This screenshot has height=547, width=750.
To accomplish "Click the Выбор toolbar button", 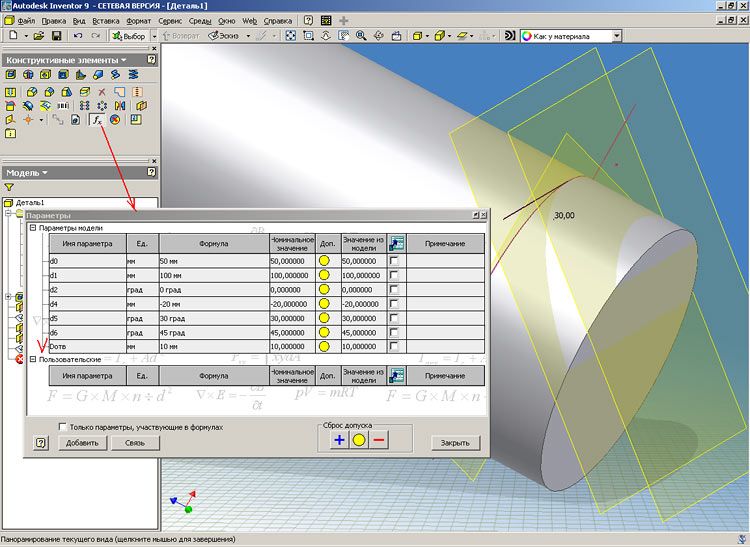I will coord(129,36).
